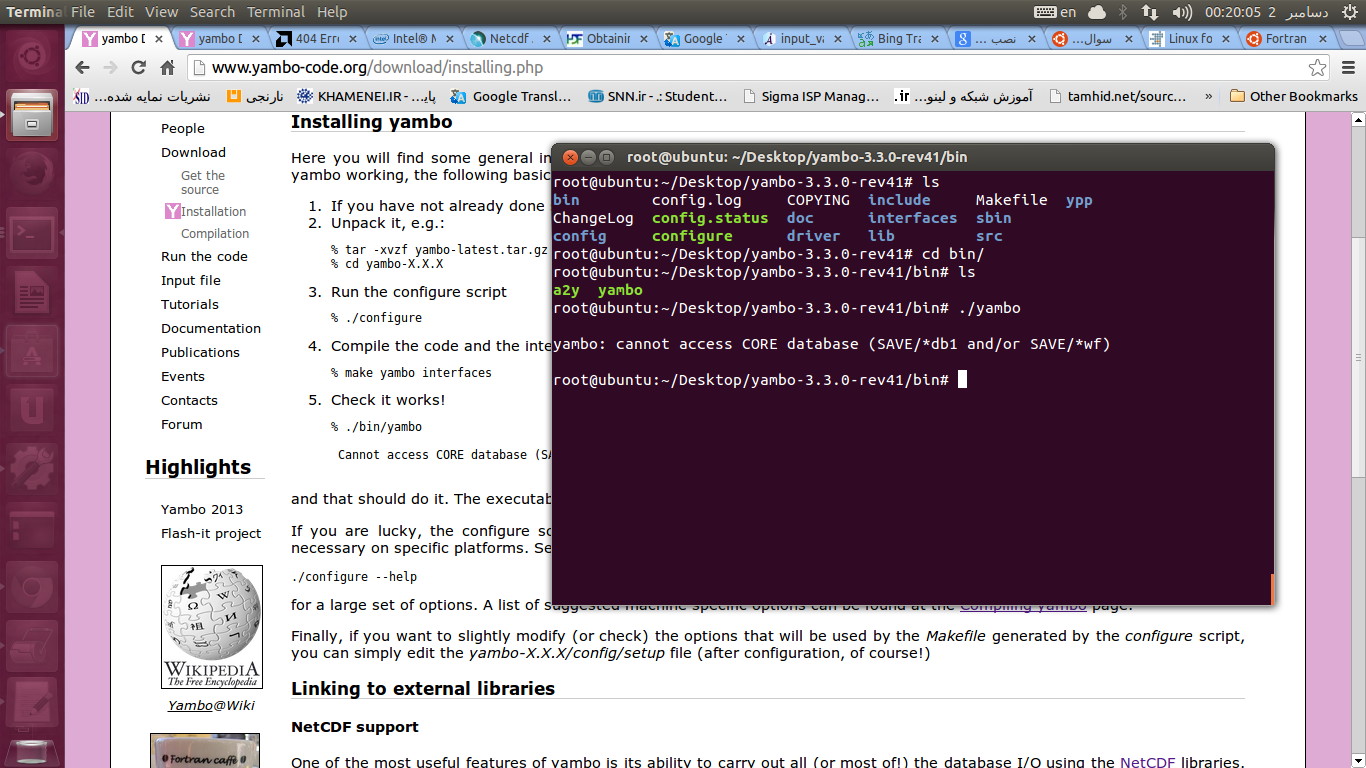Click the yambo file name in terminal
This screenshot has width=1366, height=768.
pyautogui.click(x=620, y=290)
